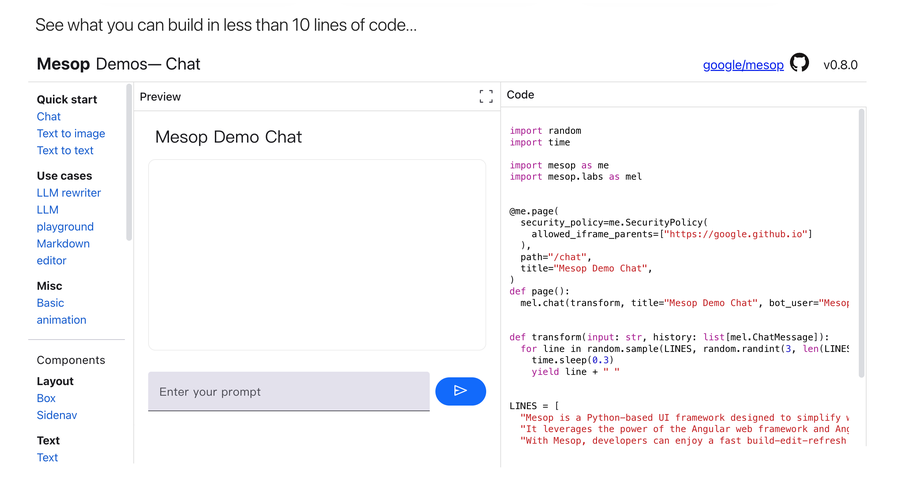The height and width of the screenshot is (485, 899).
Task: Click the 'yield line' code line
Action: (x=576, y=371)
